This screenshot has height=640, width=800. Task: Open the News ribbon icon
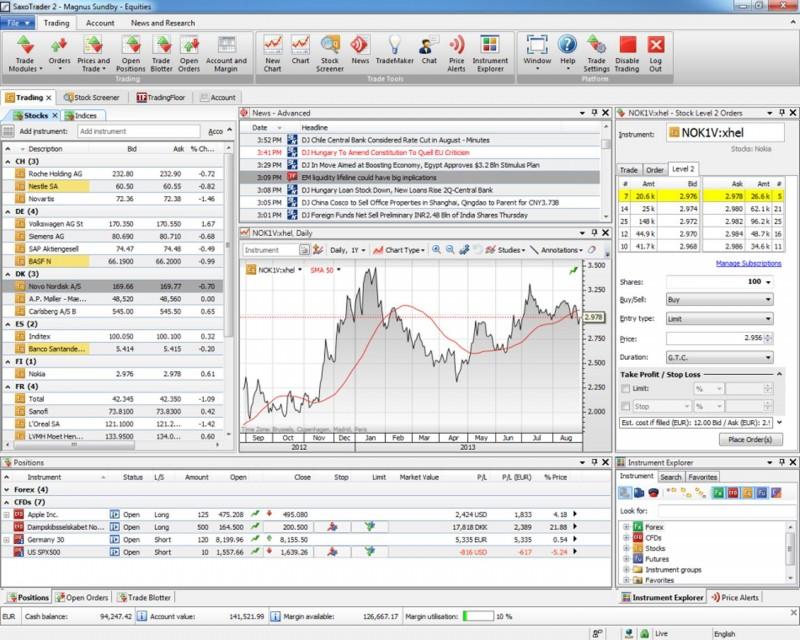click(x=360, y=50)
